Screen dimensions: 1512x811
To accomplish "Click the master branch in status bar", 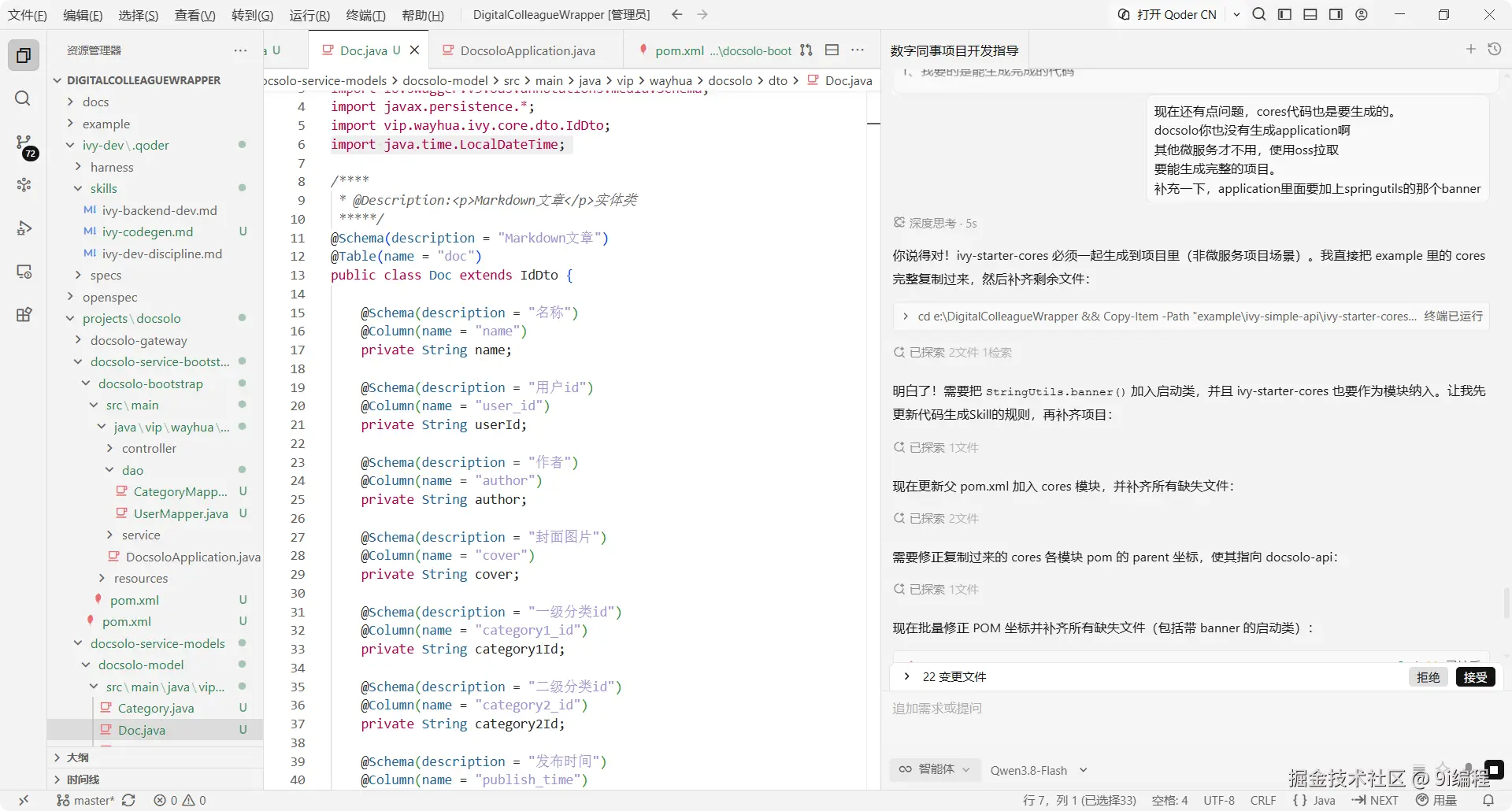I will click(86, 800).
